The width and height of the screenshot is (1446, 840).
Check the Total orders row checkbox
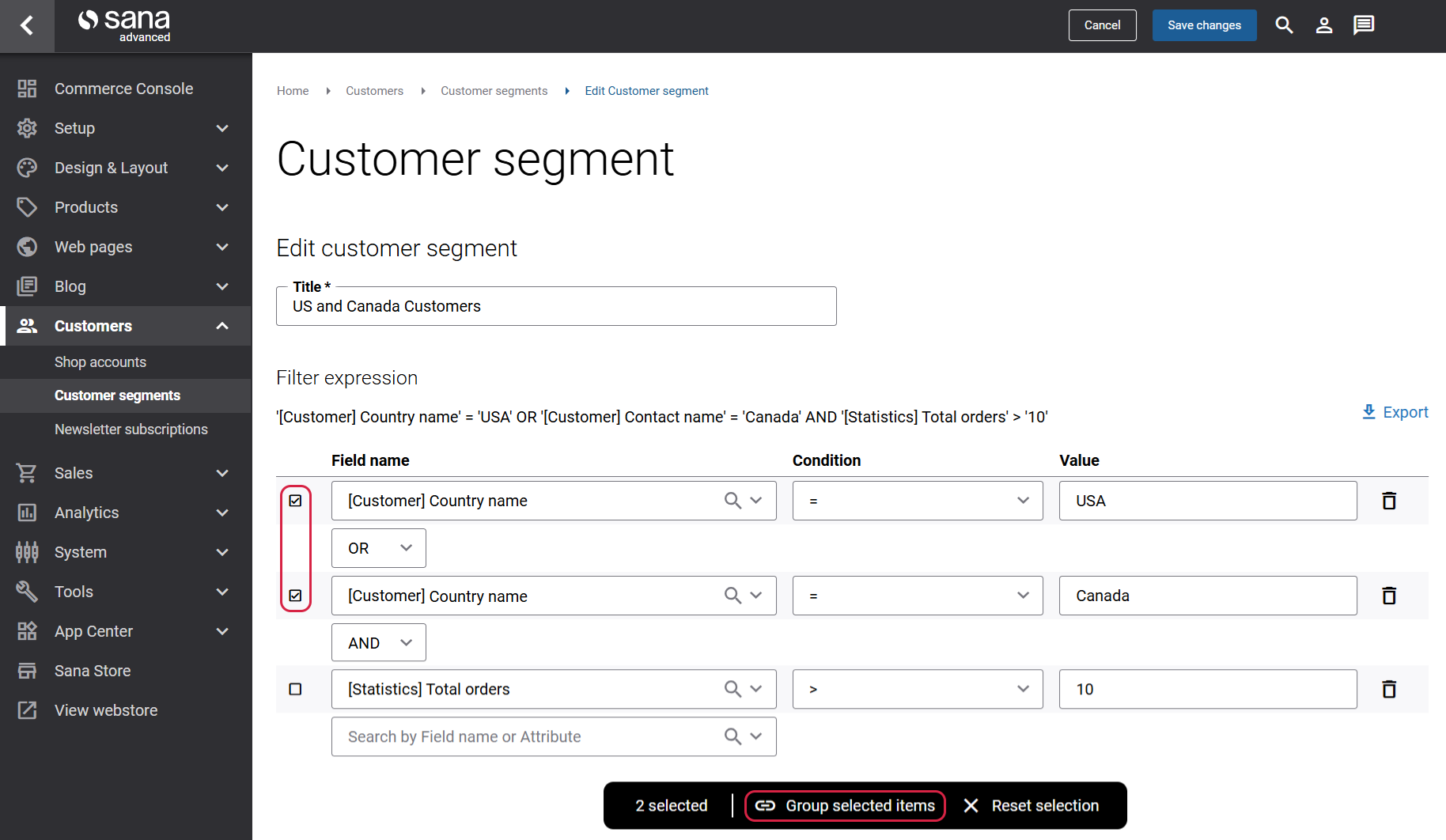point(295,689)
